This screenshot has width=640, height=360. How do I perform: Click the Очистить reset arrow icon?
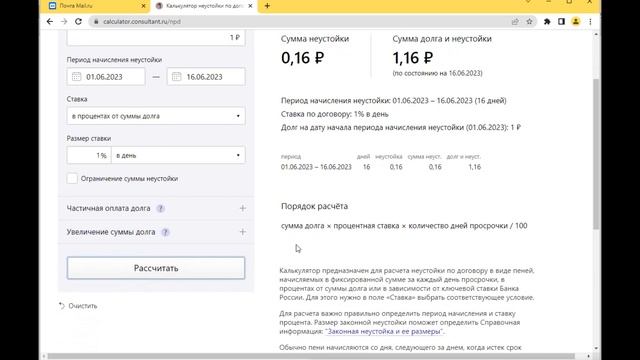(x=62, y=306)
